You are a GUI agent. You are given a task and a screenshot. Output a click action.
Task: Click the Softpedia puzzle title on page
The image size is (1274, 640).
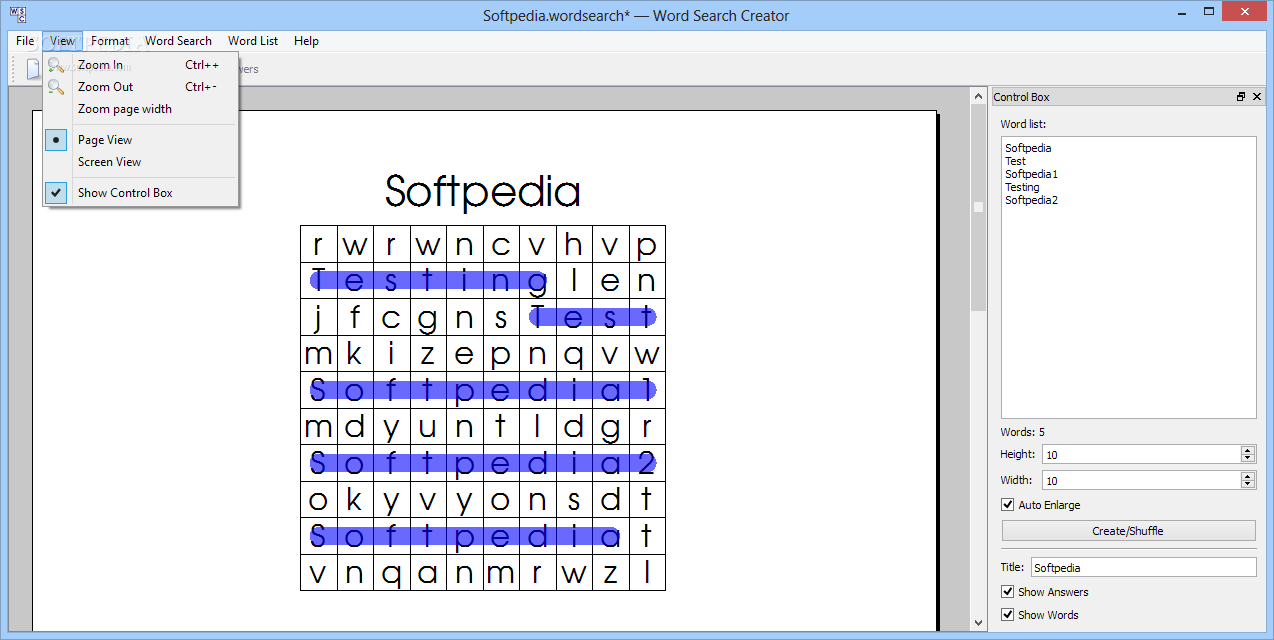[x=482, y=191]
